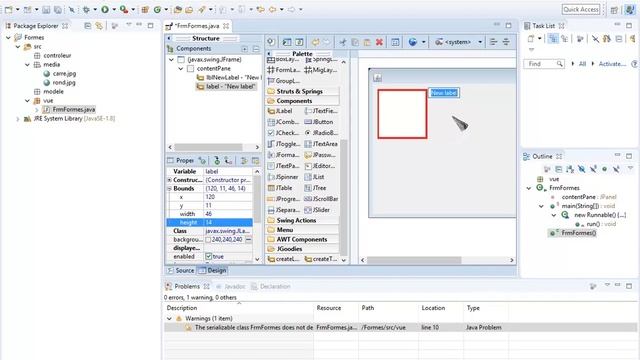640x360 pixels.
Task: Select the width value 46 in Properties
Action: [x=228, y=214]
